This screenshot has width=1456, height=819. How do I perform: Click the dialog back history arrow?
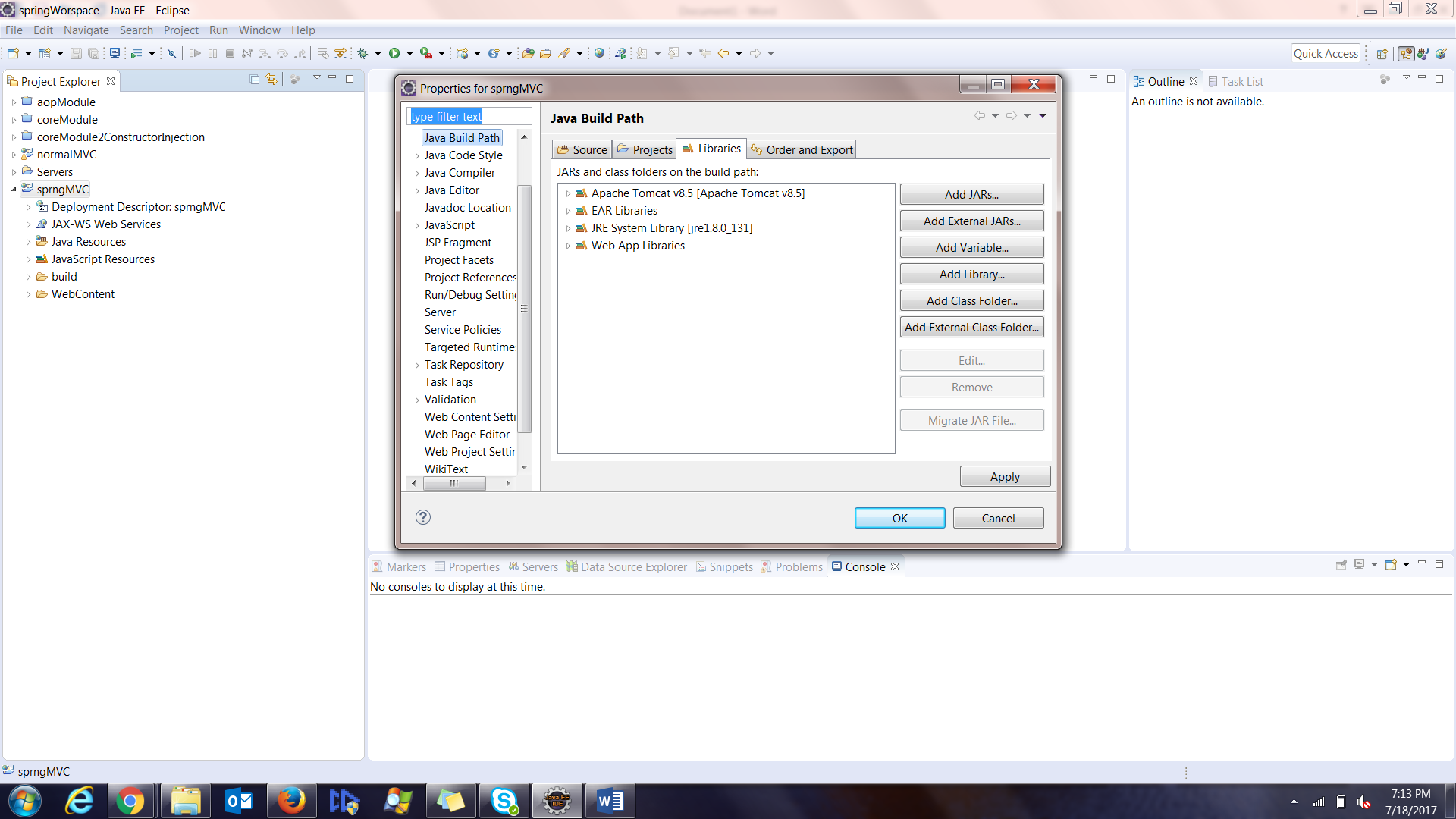(x=980, y=115)
